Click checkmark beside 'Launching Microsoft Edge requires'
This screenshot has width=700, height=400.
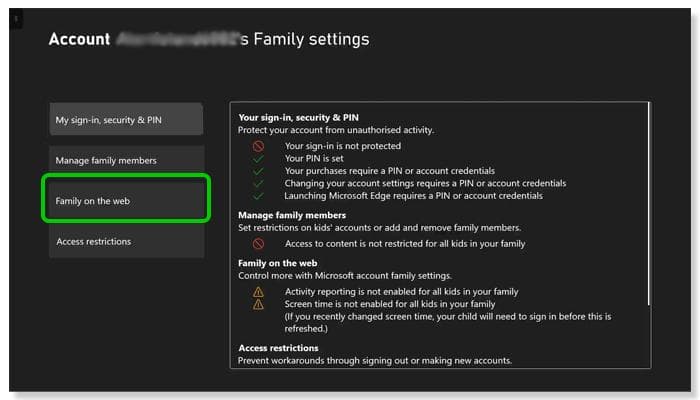258,196
